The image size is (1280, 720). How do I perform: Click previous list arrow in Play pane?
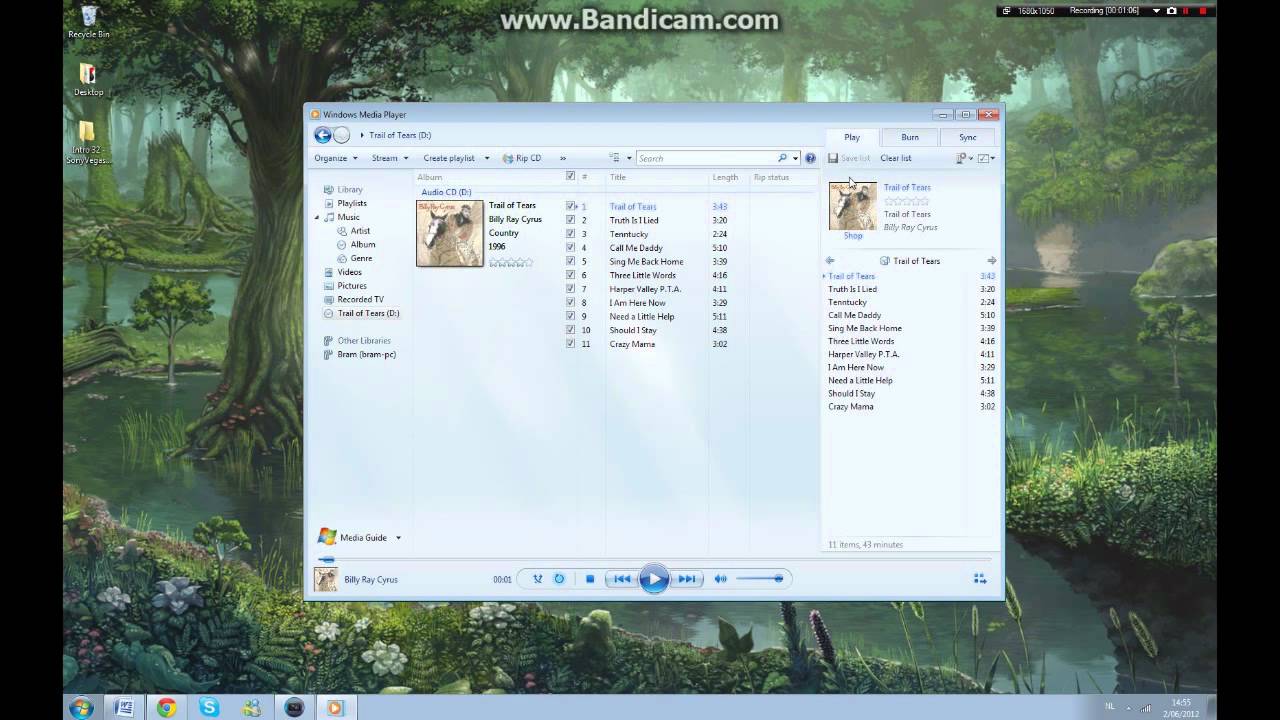(830, 261)
